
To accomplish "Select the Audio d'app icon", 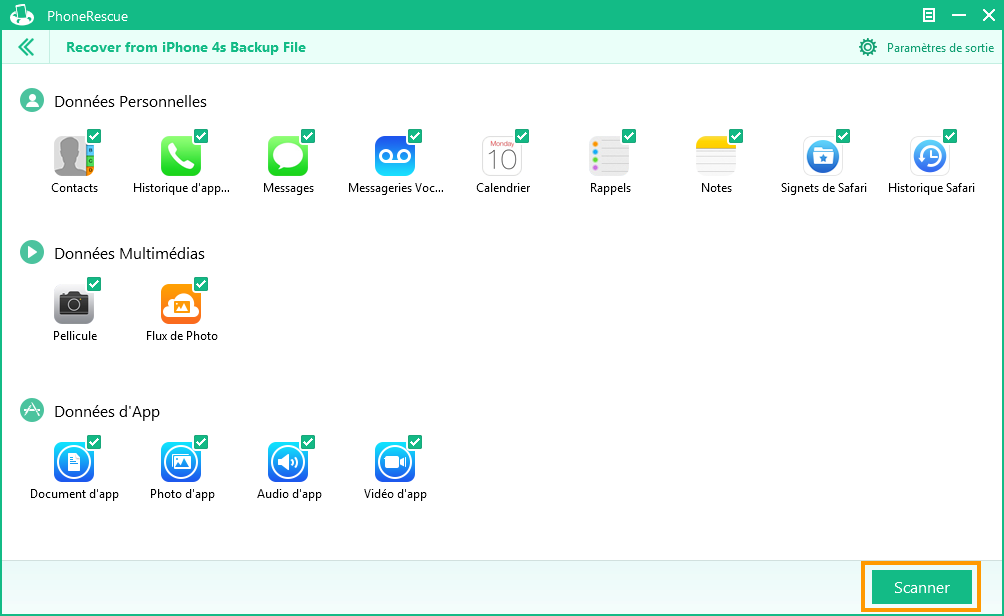I will coord(287,462).
